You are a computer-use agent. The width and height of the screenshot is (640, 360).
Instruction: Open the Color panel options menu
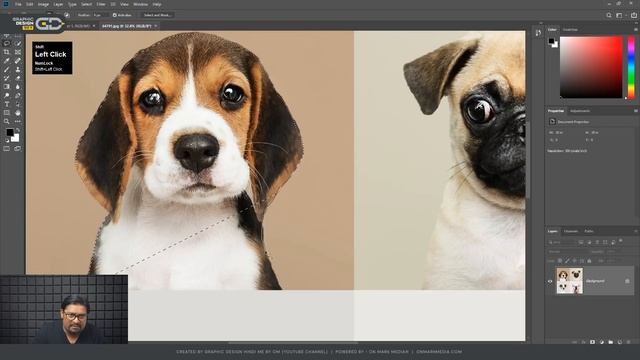tap(636, 29)
